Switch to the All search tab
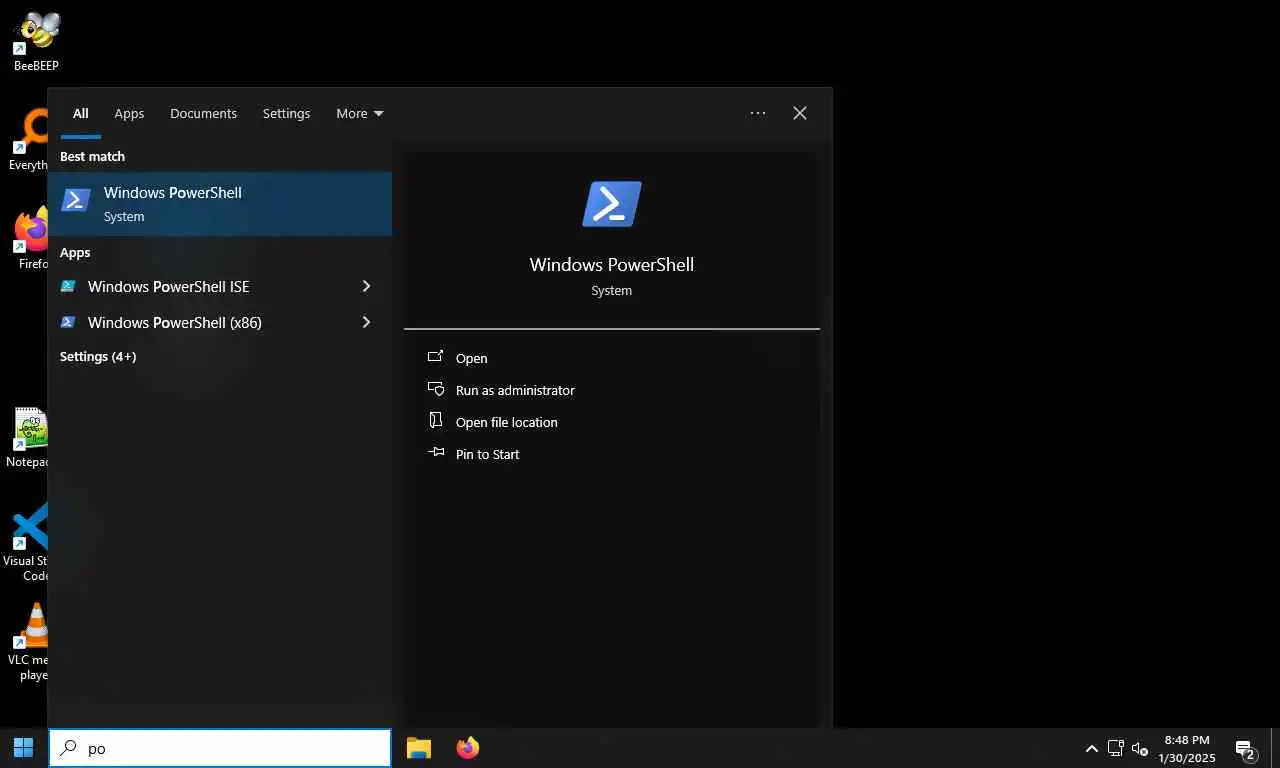Viewport: 1280px width, 768px height. pos(80,113)
